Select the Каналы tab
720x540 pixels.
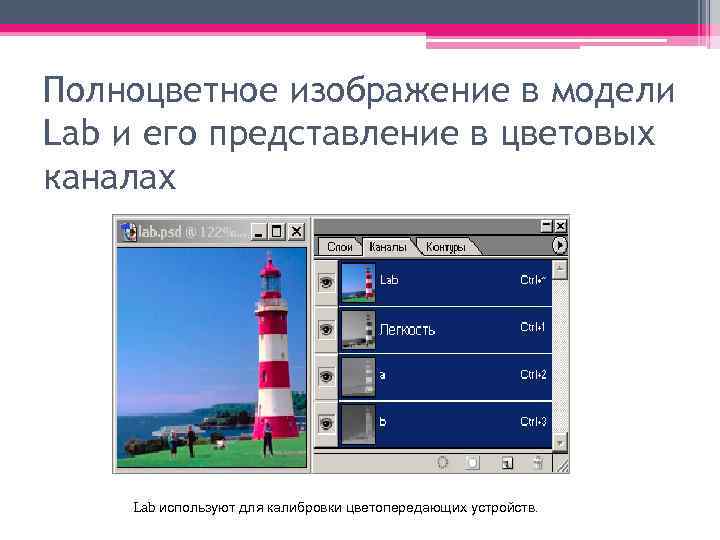pos(388,247)
